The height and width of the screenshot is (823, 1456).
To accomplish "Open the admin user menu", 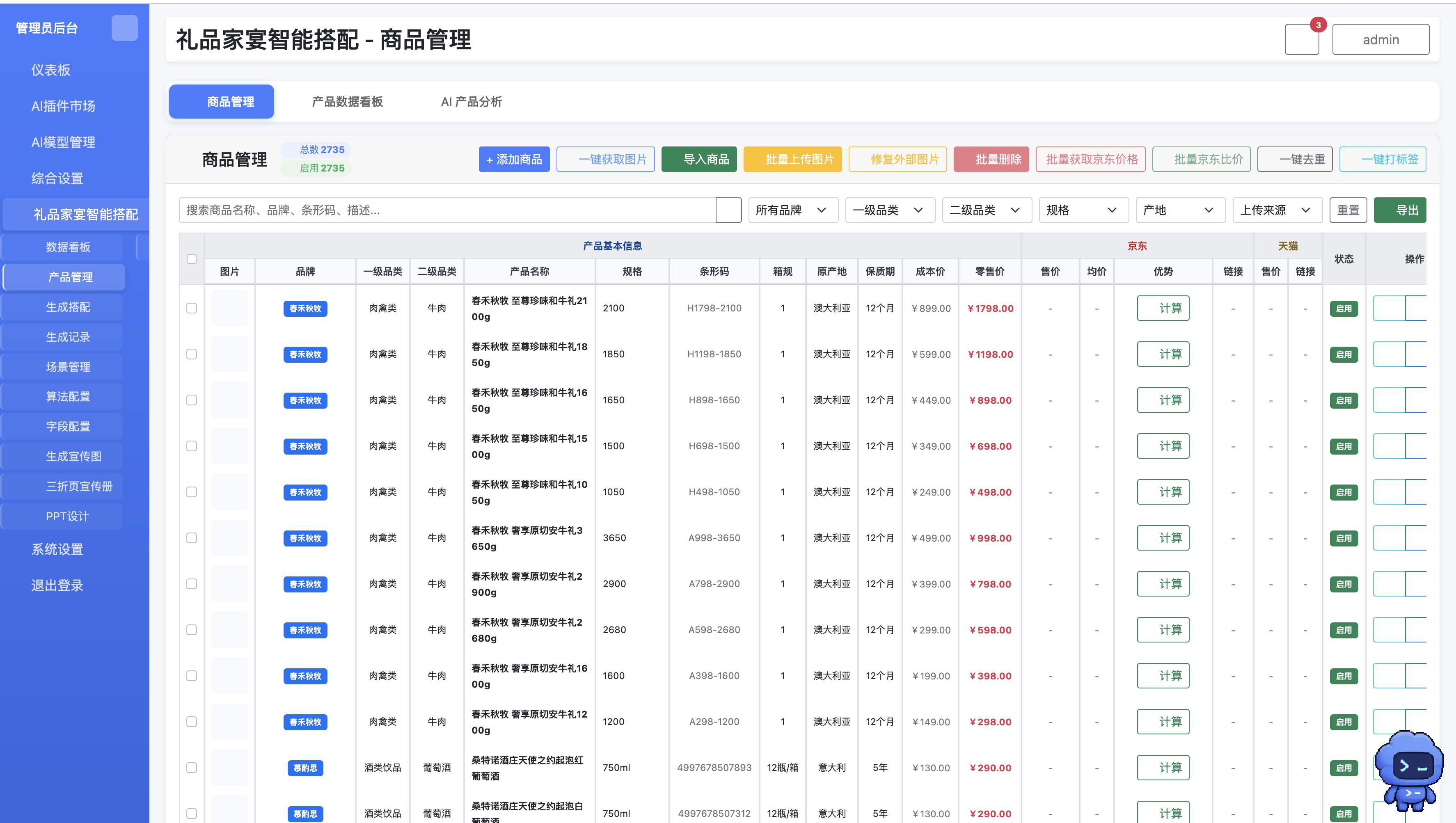I will [1380, 39].
